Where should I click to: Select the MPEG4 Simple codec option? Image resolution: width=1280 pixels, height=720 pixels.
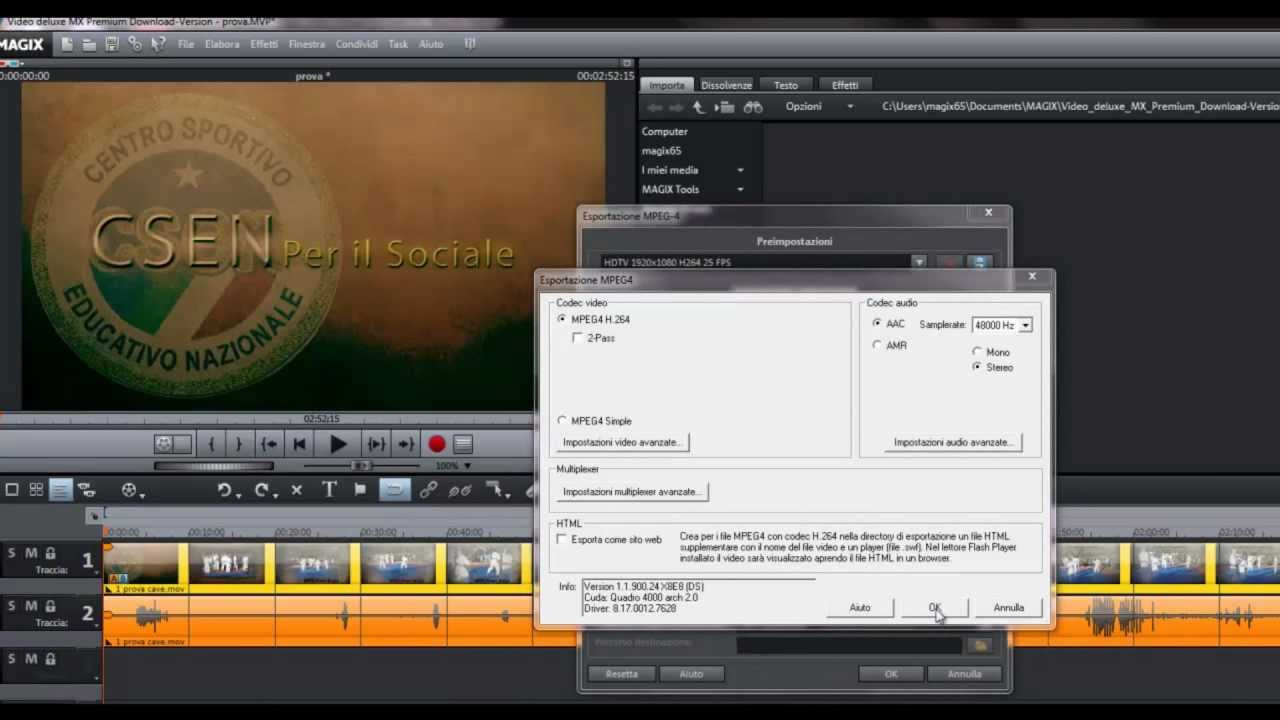click(x=562, y=421)
